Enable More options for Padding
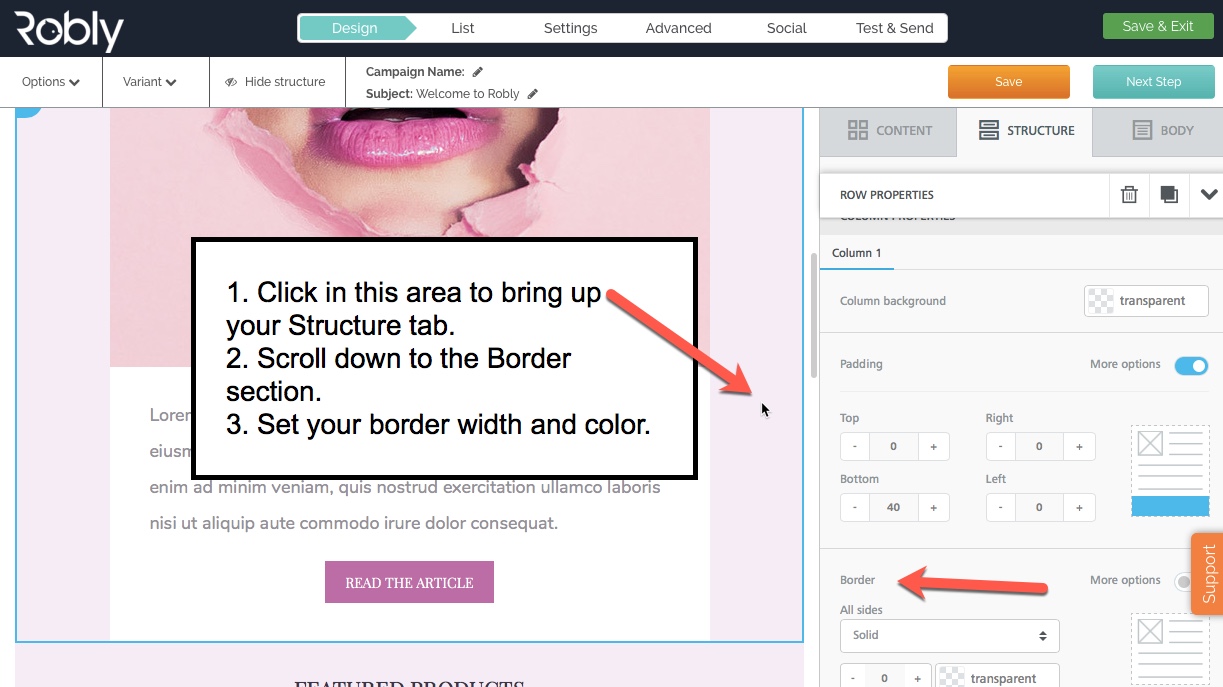Screen dimensions: 1223x687 tap(1189, 366)
